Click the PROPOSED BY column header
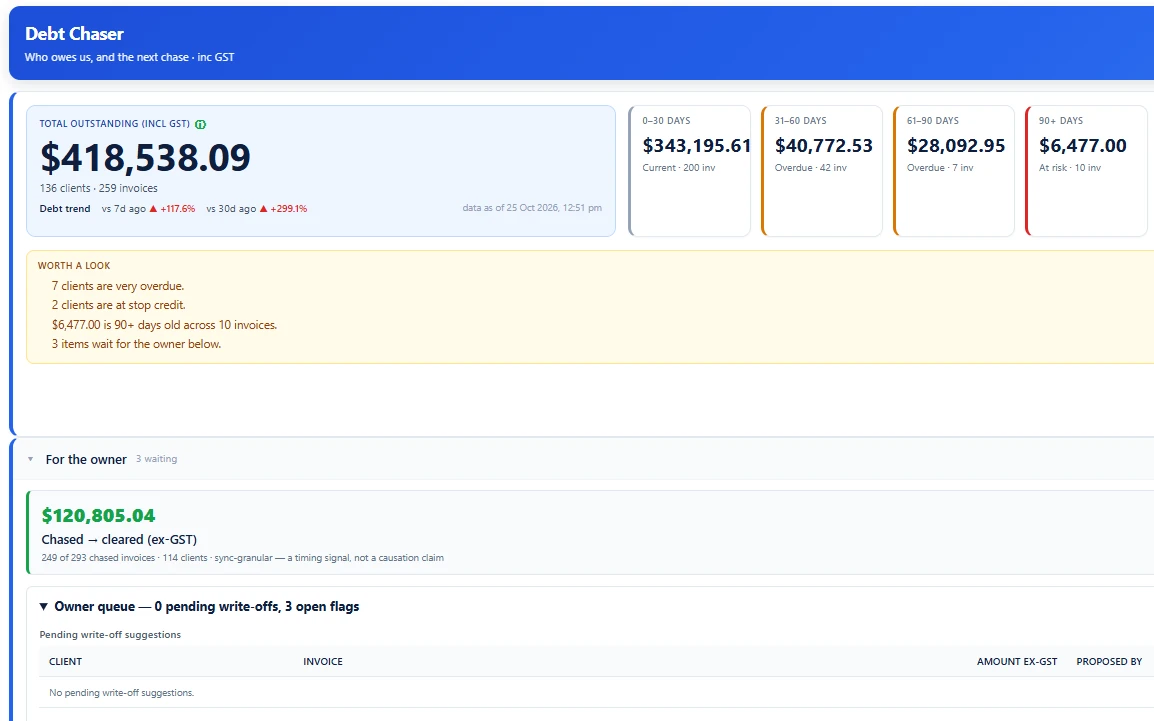 pos(1109,661)
